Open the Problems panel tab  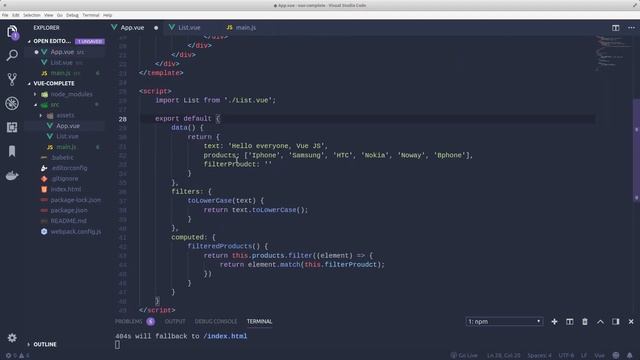click(129, 322)
